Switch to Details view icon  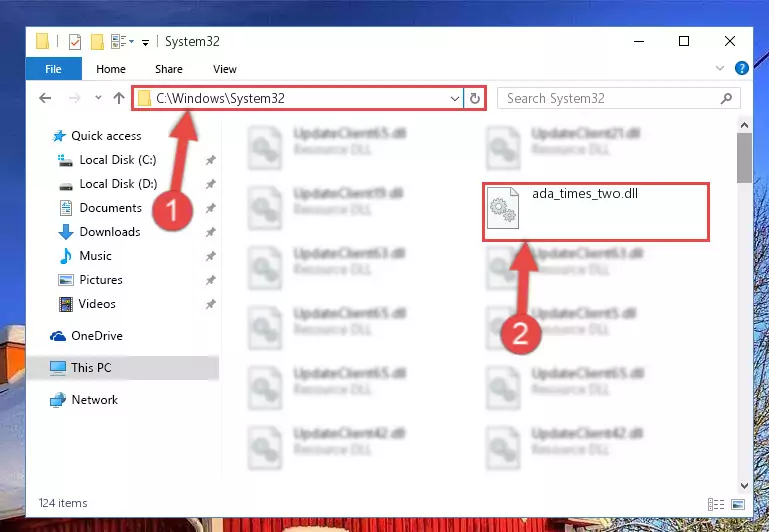[716, 504]
